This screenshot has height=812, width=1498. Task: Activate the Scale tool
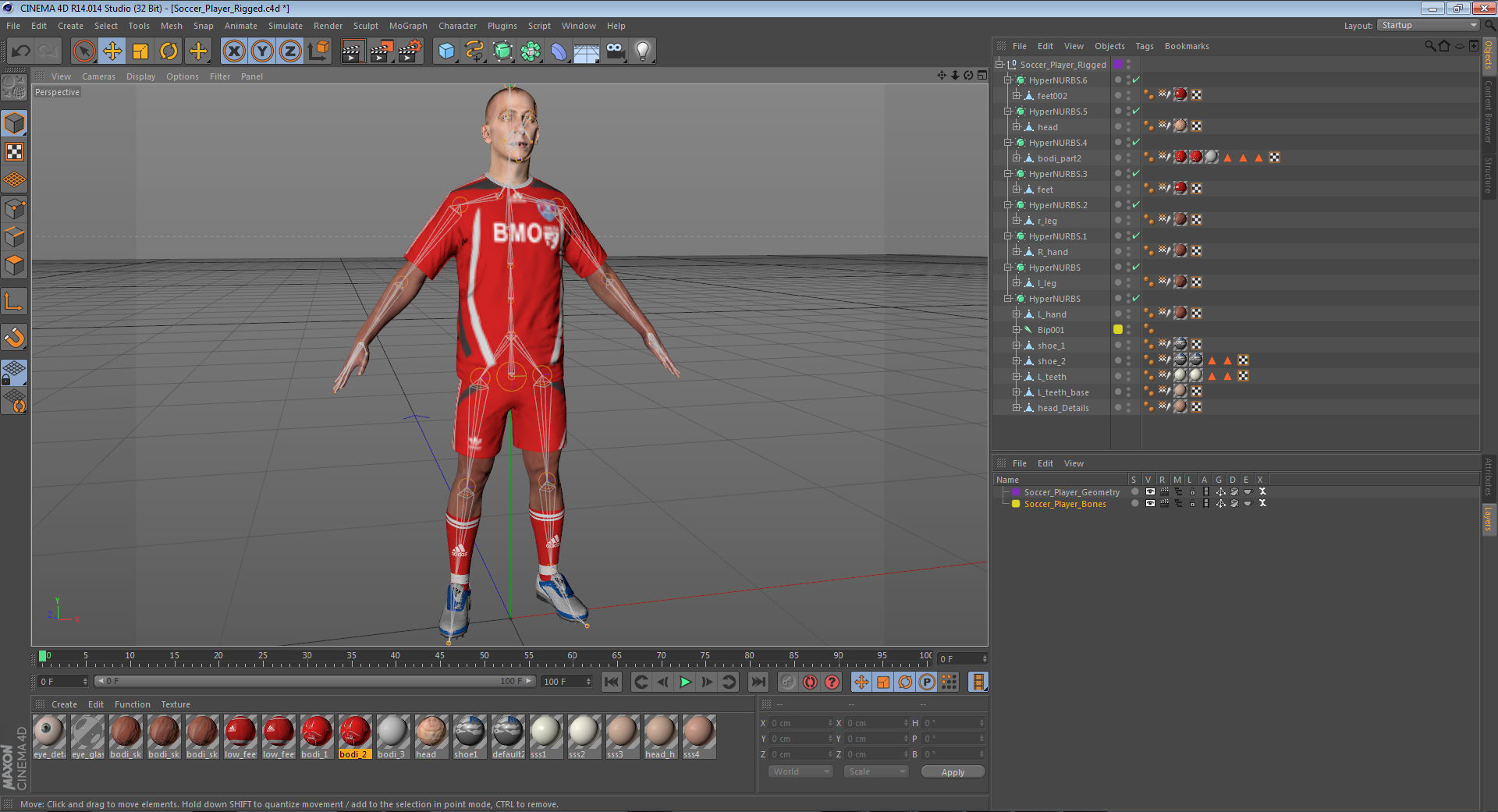(140, 51)
